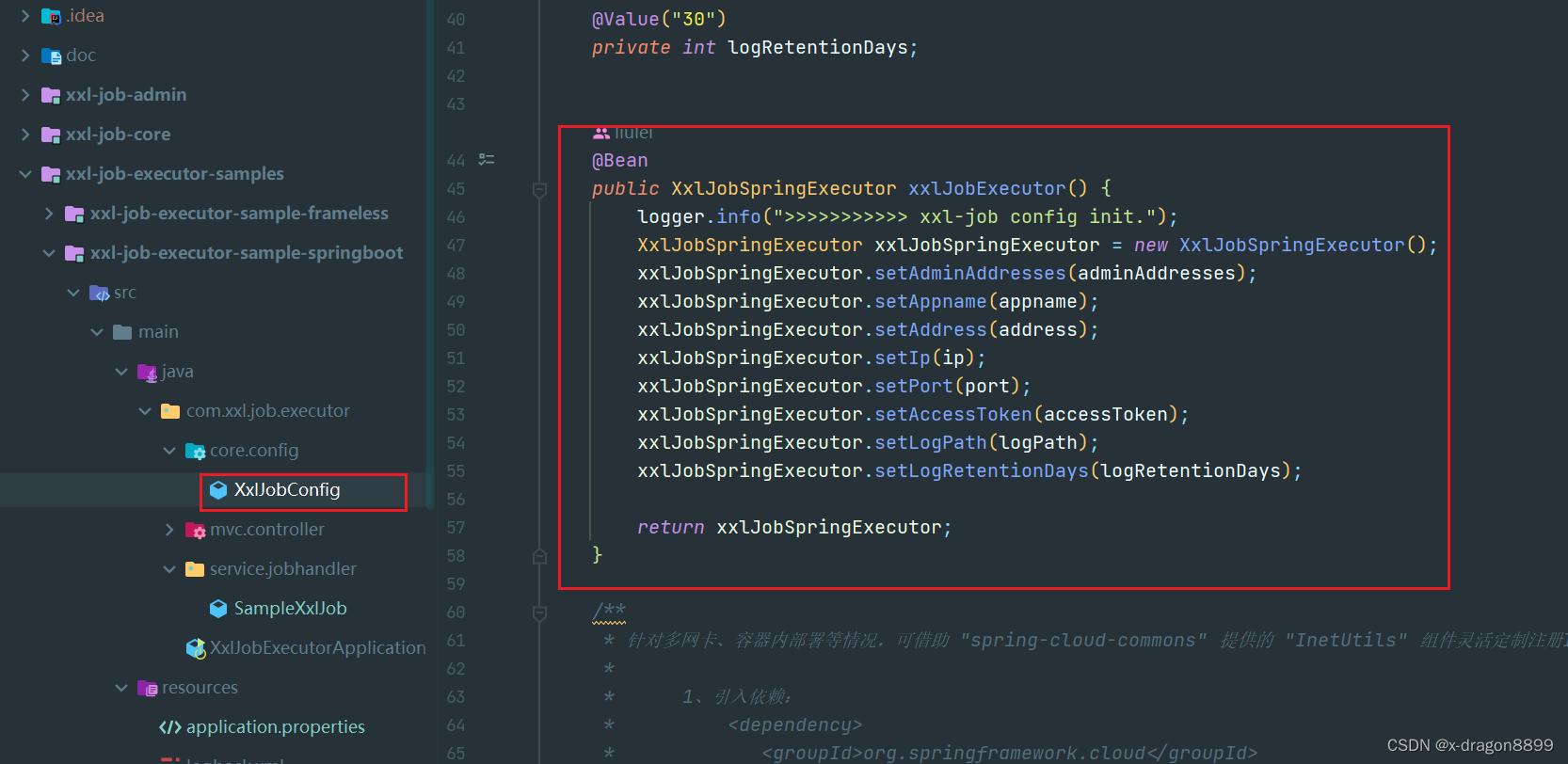Collapse xxl-job-executor-sample-springboot chevron
The width and height of the screenshot is (1568, 764).
[x=49, y=253]
